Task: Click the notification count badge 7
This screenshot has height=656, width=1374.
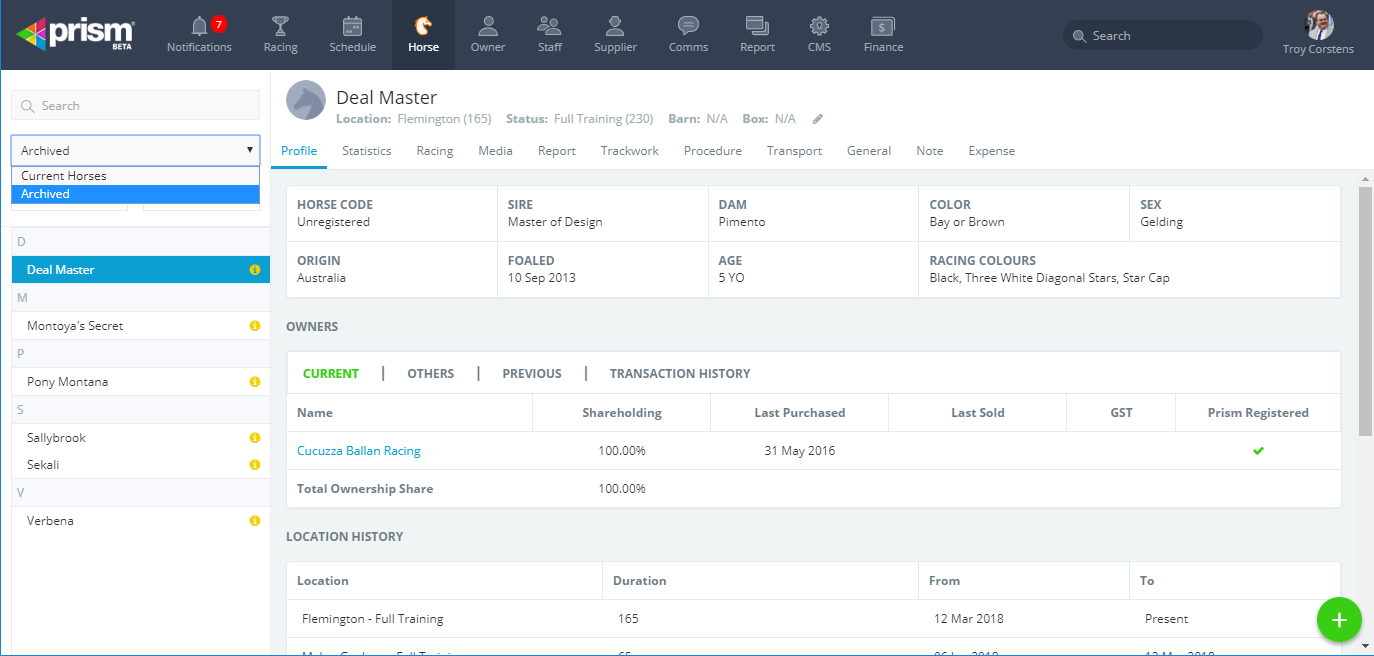Action: (x=219, y=23)
